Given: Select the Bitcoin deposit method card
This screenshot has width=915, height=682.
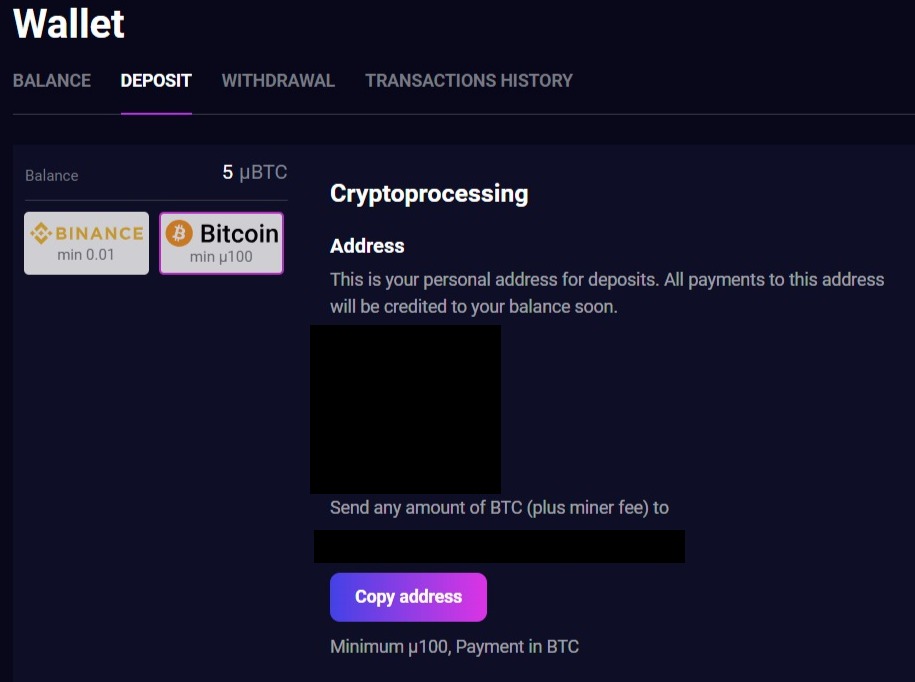Looking at the screenshot, I should tap(221, 243).
